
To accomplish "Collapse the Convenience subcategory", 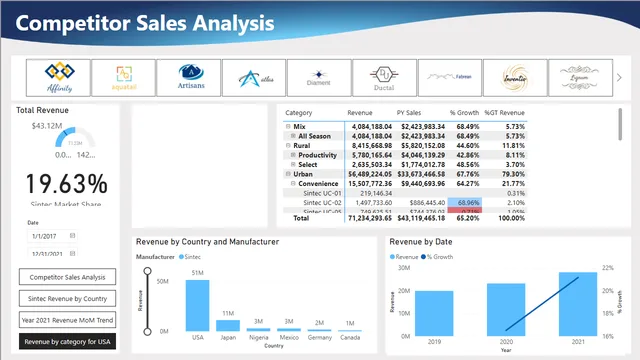I will coord(293,184).
